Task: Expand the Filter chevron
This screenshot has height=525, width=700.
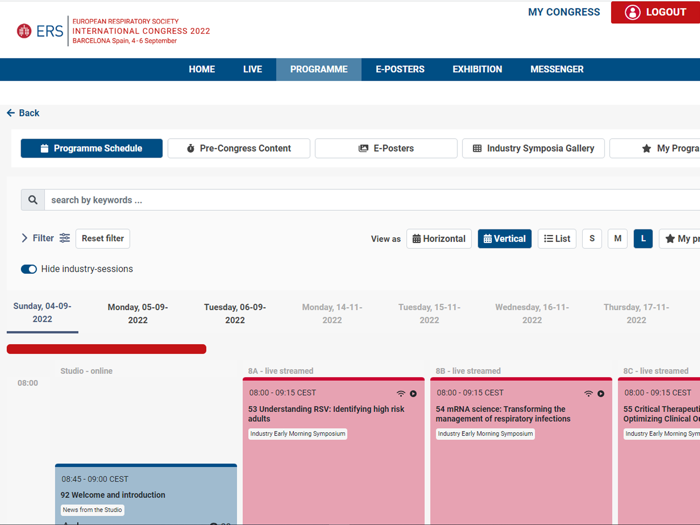Action: tap(25, 239)
